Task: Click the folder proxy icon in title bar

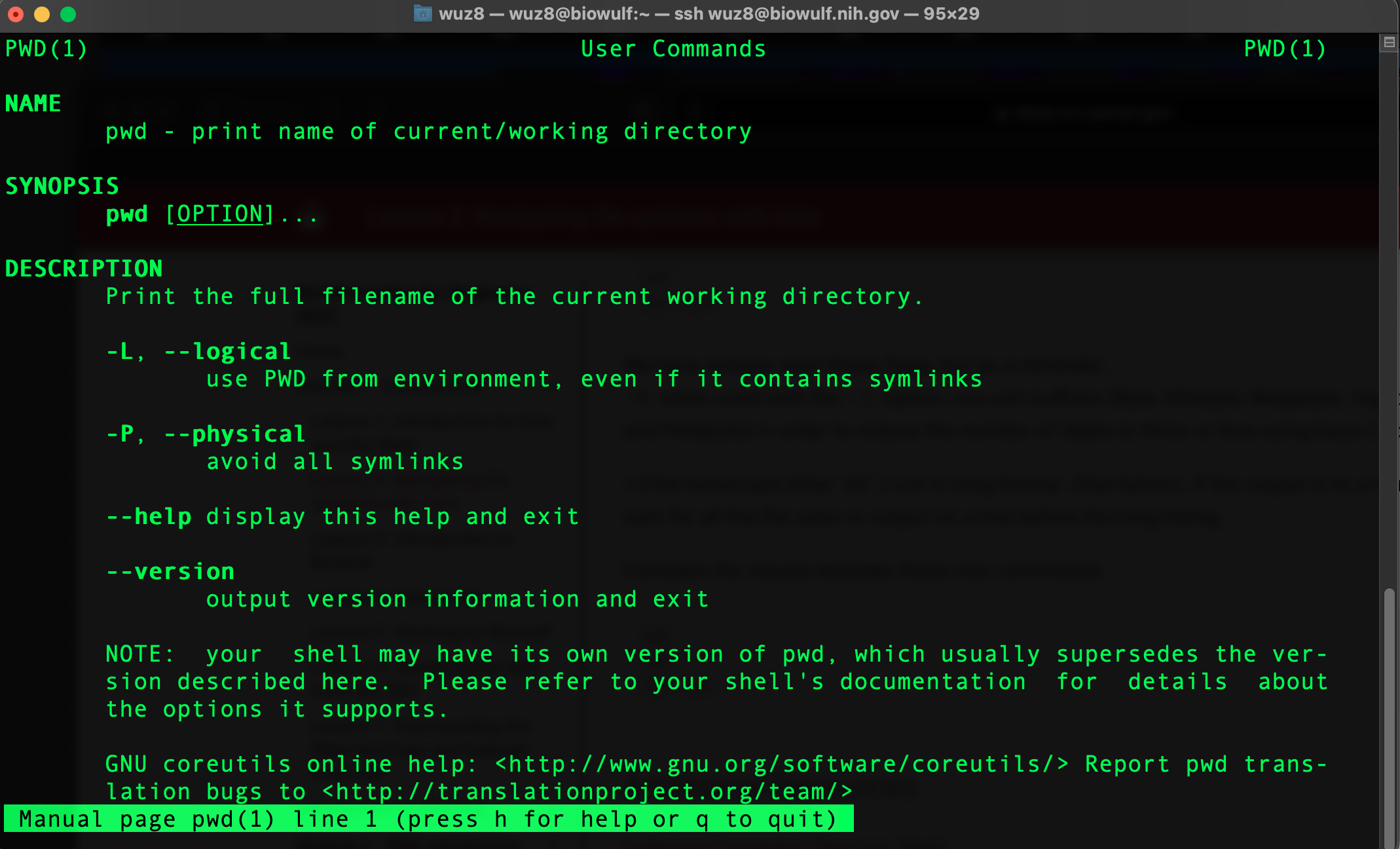Action: click(423, 14)
